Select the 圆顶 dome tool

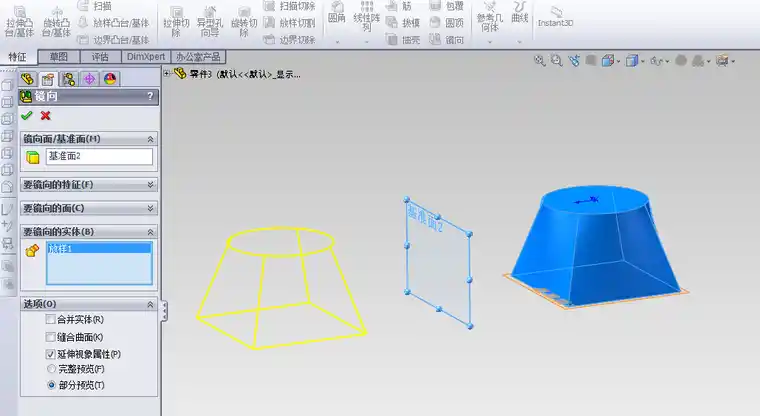tap(447, 23)
